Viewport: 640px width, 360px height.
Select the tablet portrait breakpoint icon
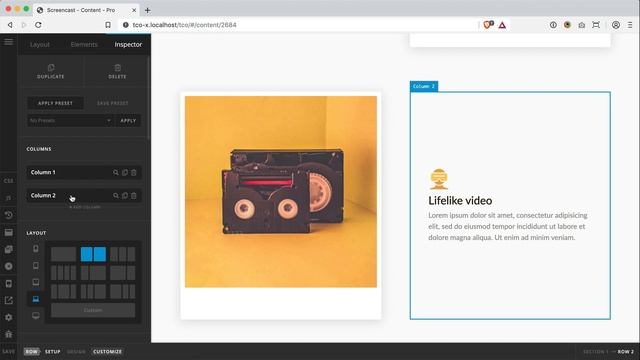click(x=36, y=265)
